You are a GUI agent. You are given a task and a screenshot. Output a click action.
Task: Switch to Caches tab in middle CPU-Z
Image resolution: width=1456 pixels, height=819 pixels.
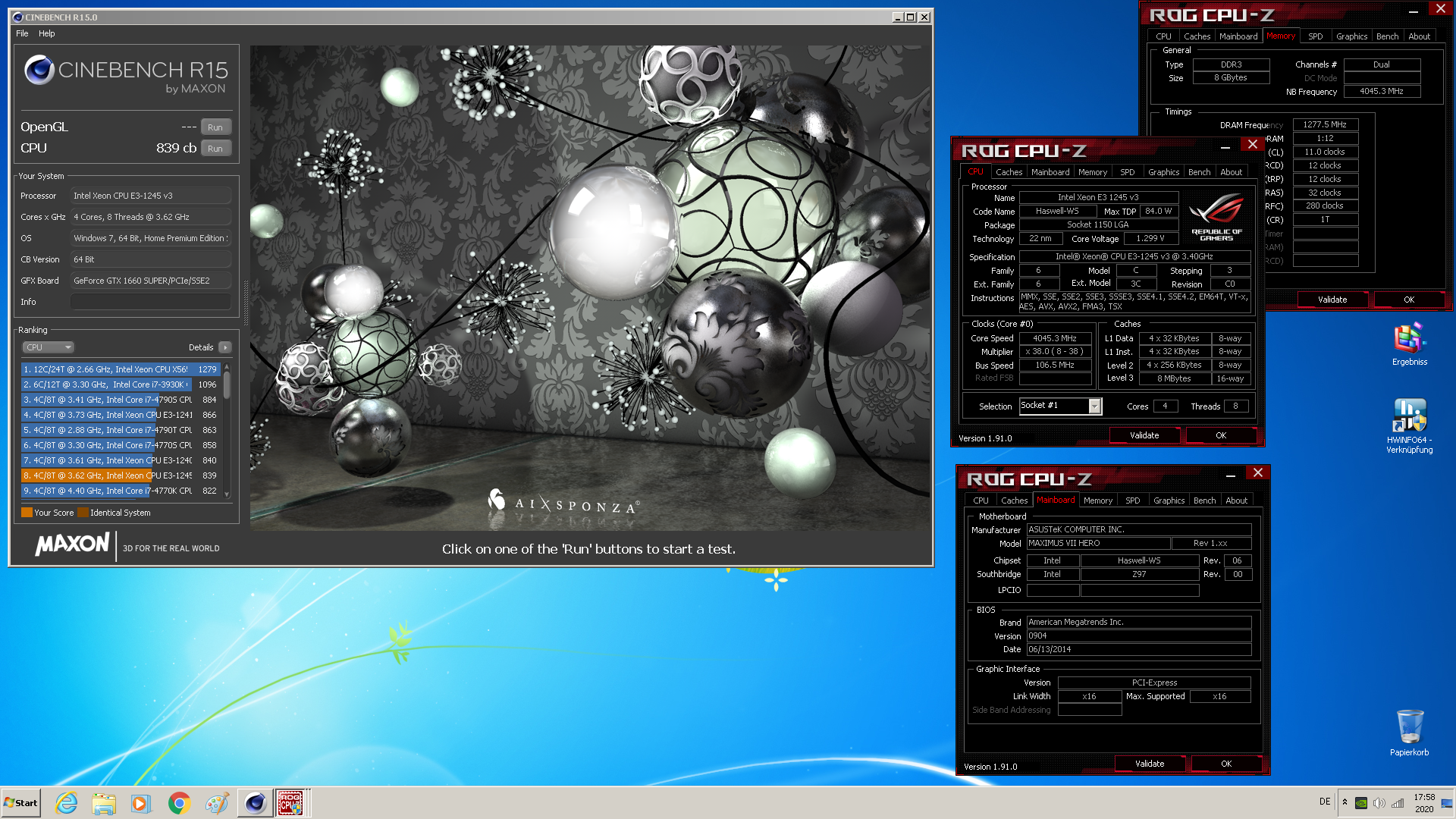pyautogui.click(x=1009, y=172)
